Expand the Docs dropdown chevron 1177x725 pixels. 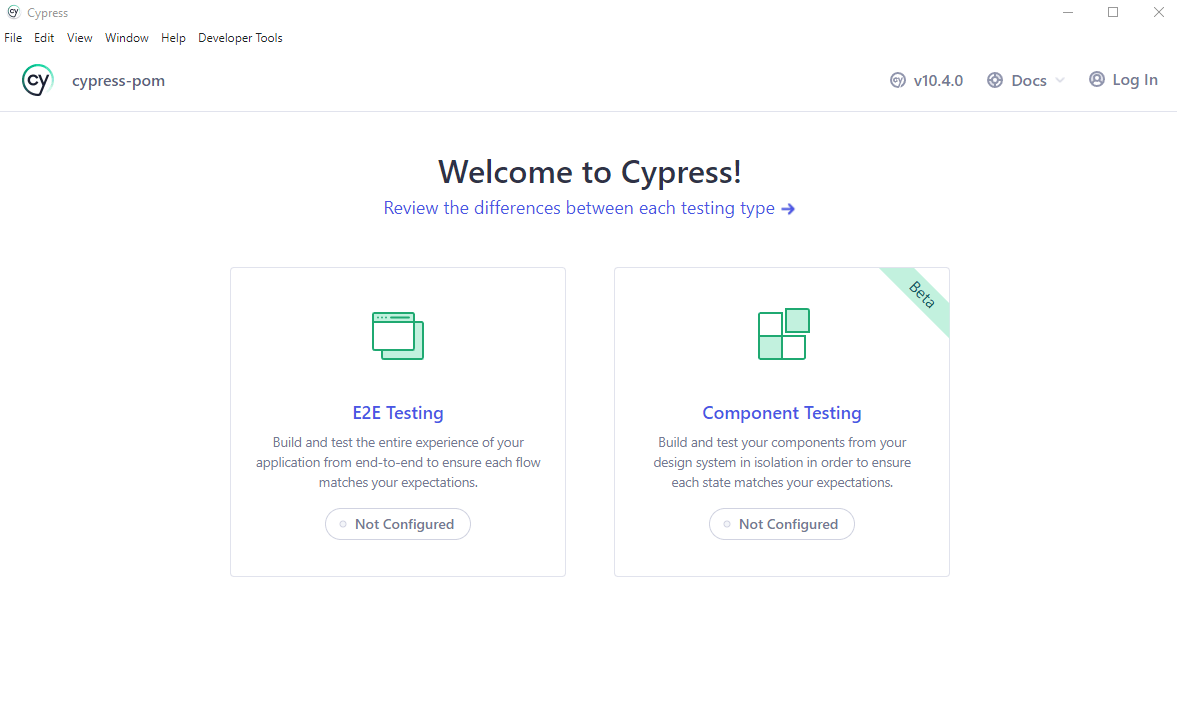(x=1060, y=80)
